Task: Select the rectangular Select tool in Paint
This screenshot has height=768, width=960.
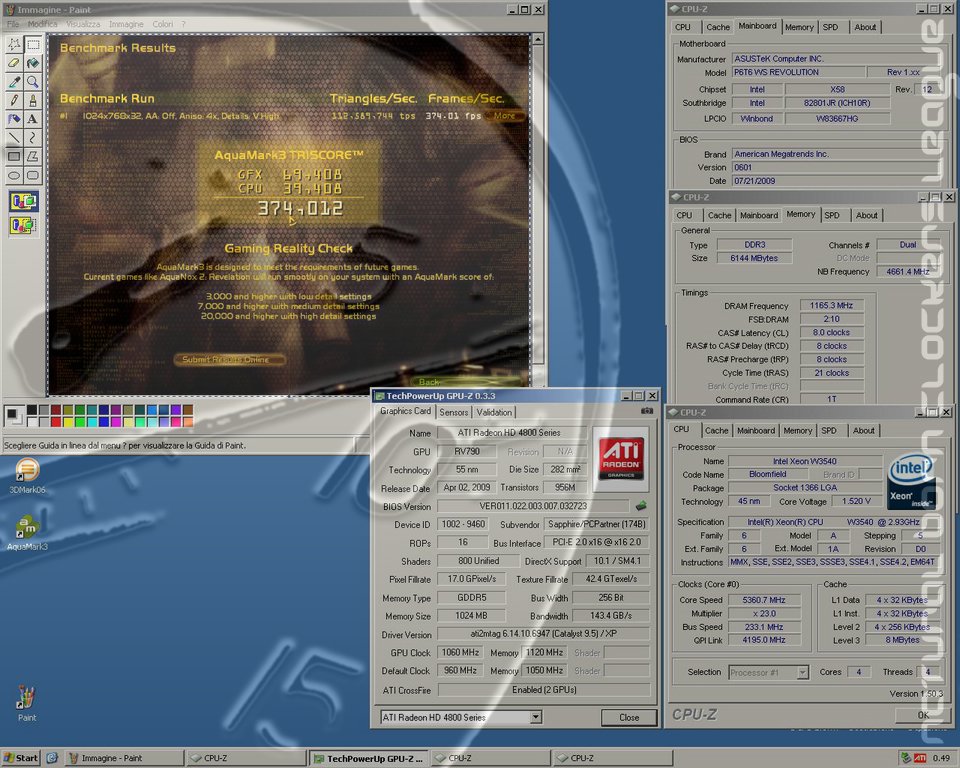Action: click(33, 44)
